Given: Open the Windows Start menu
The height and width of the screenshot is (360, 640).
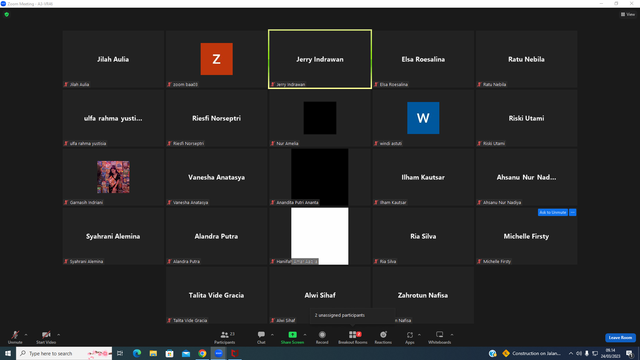Looking at the screenshot, I should (8, 353).
